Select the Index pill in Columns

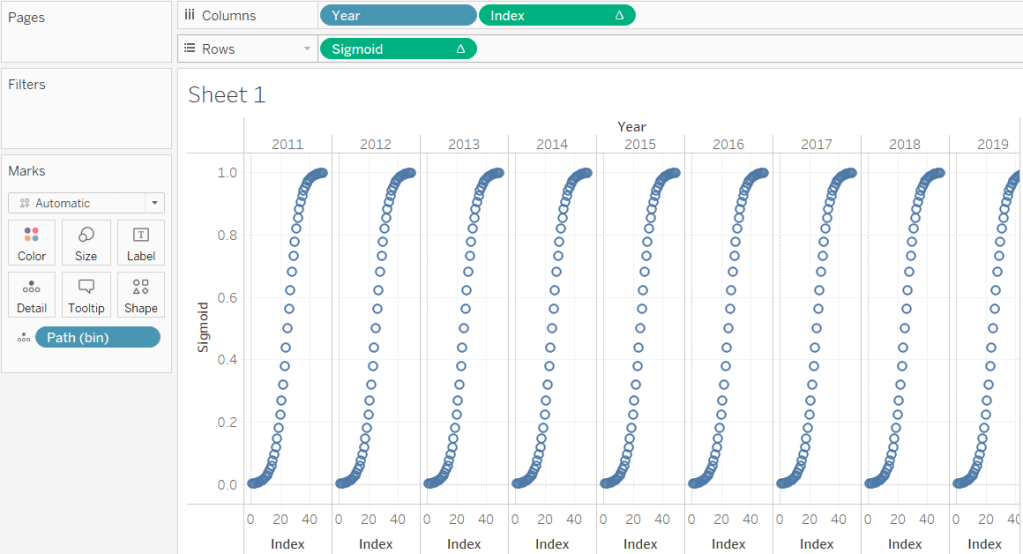coord(556,16)
